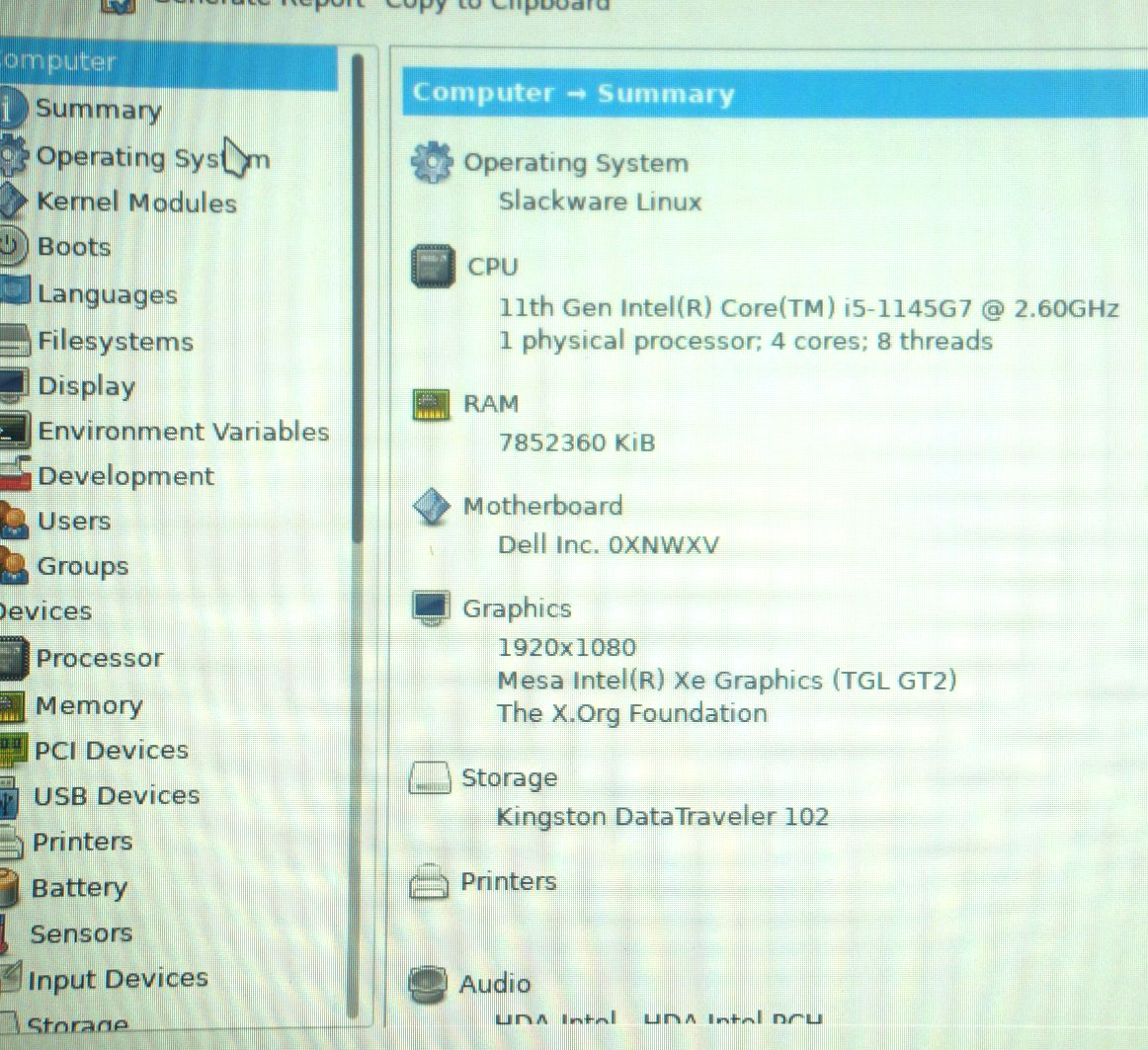
Task: Click the '11th Gen Intel(R) Core(TM) i5-1145G7' line
Action: 809,307
